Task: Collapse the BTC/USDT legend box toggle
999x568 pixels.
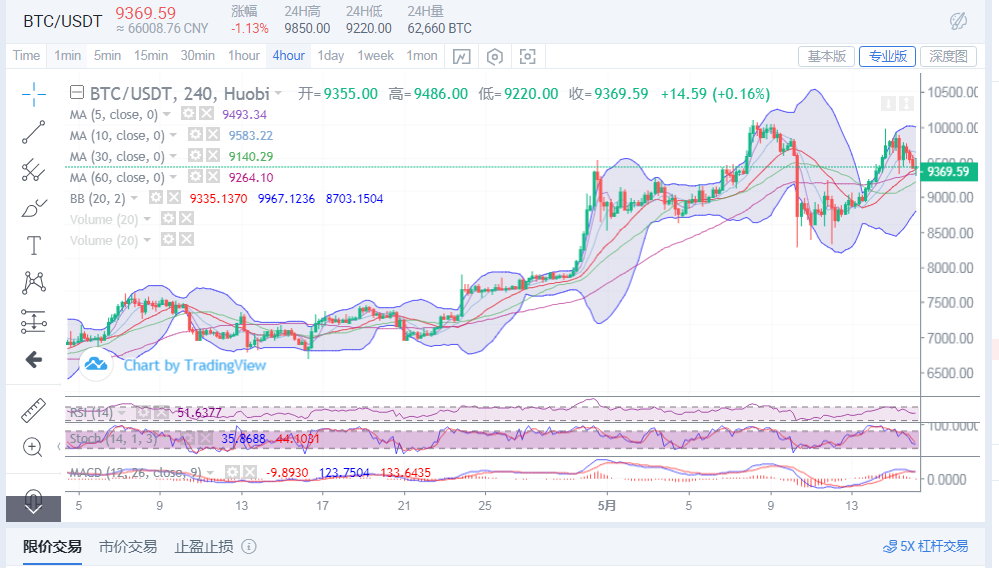Action: (x=77, y=94)
